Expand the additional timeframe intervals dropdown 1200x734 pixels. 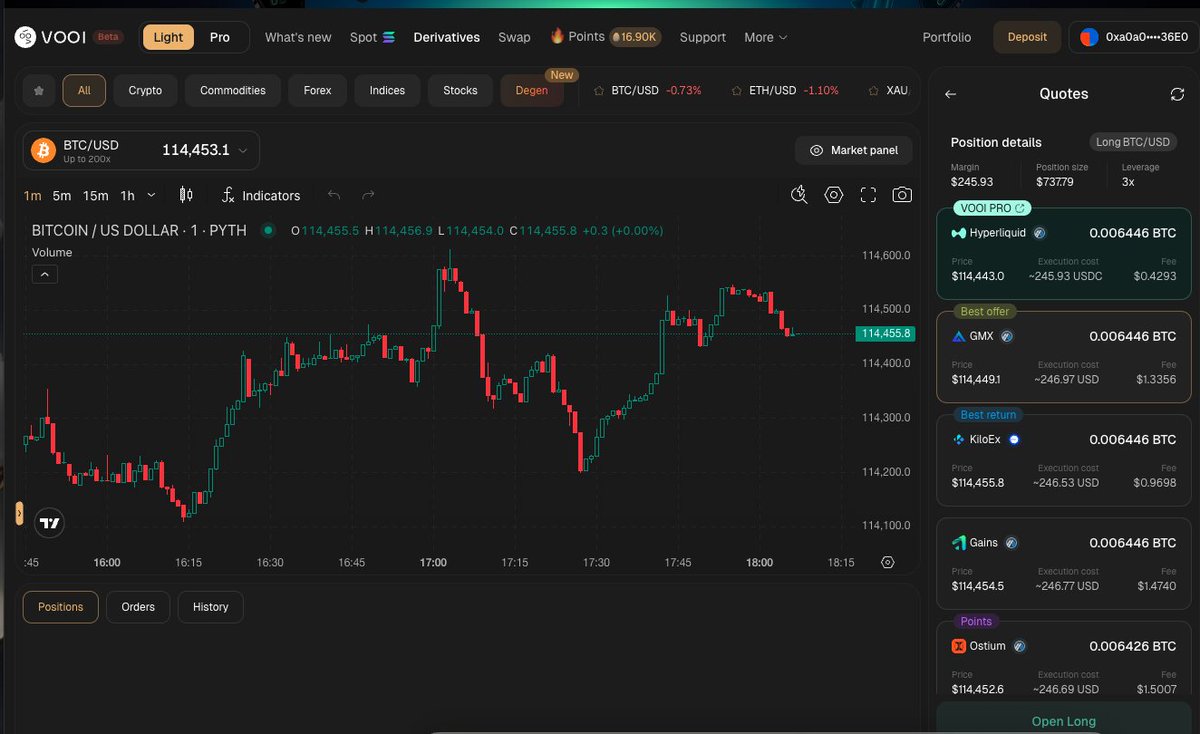(151, 195)
